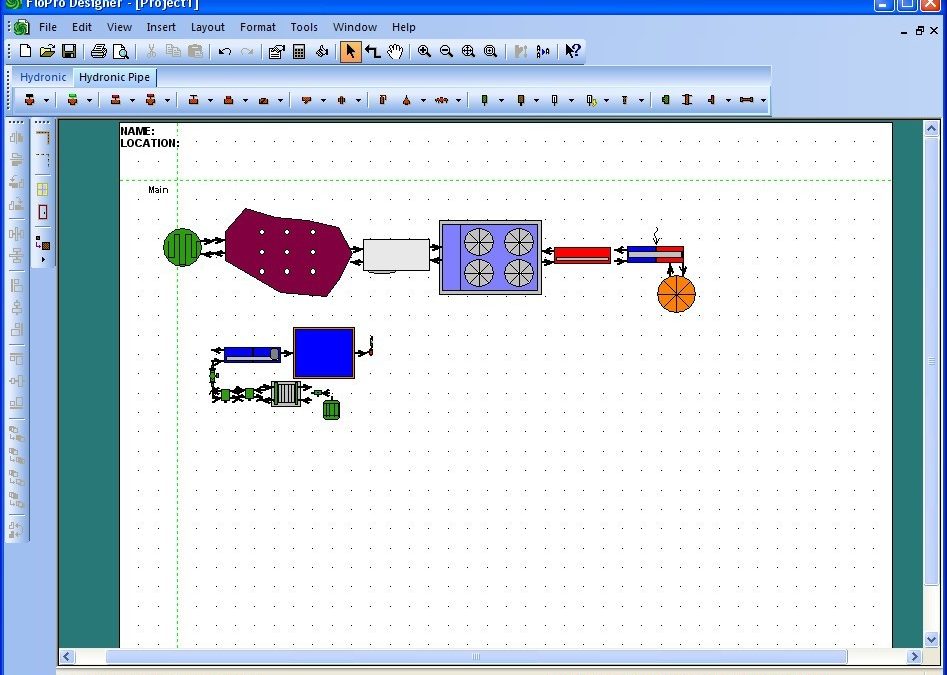This screenshot has width=947, height=675.
Task: Toggle the arrow selection pointer tool
Action: [x=350, y=51]
